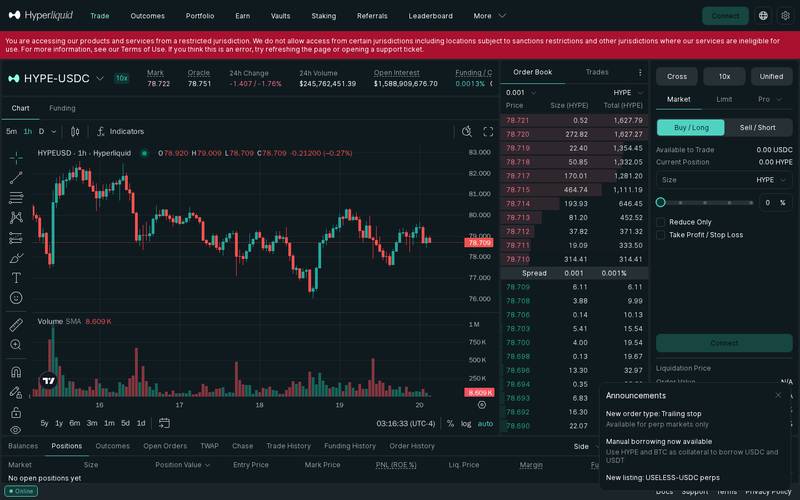Click the Connect button in header
Screen dimensions: 800x500
pos(725,16)
